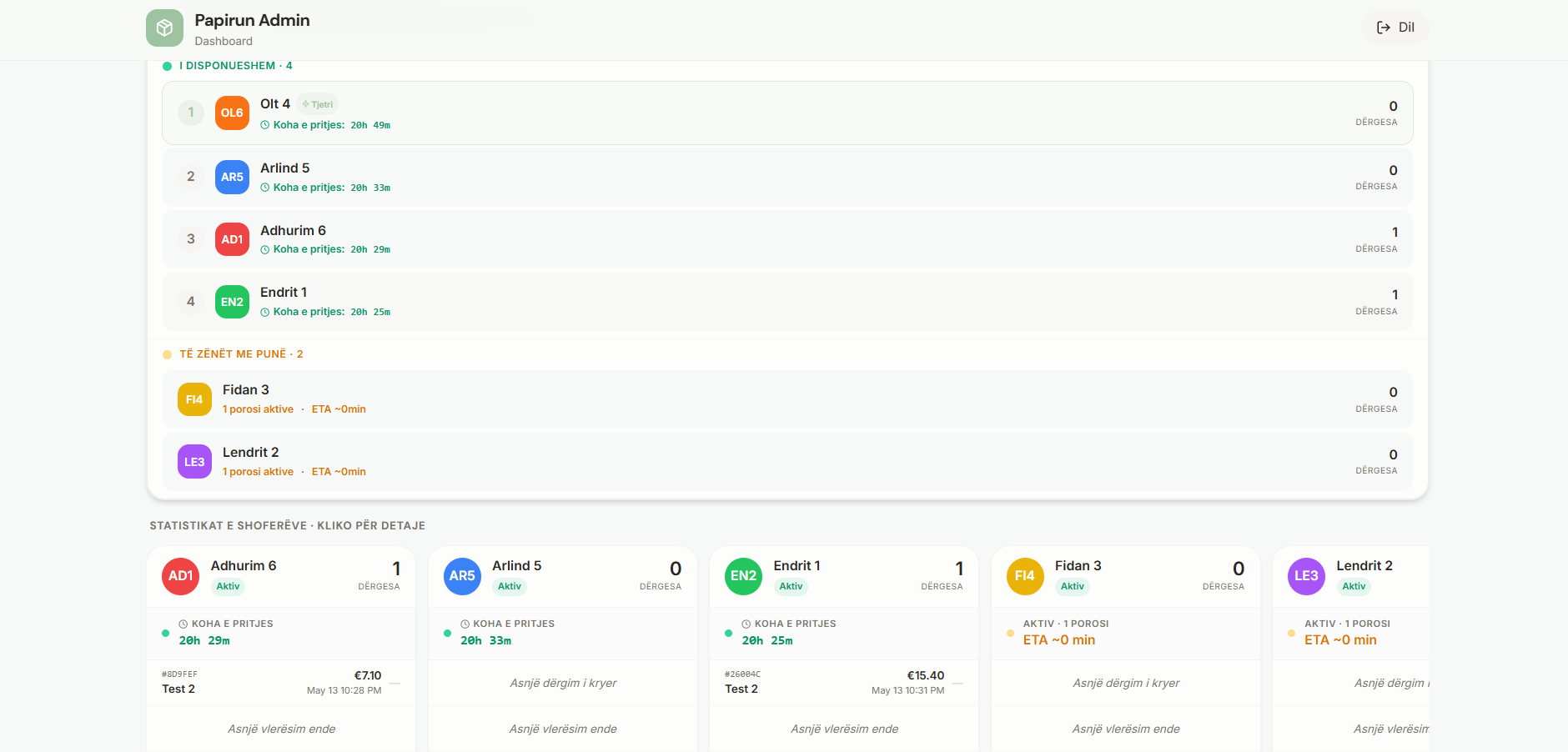Open the Fidan 3 busy driver row
The image size is (1568, 752).
coord(787,399)
